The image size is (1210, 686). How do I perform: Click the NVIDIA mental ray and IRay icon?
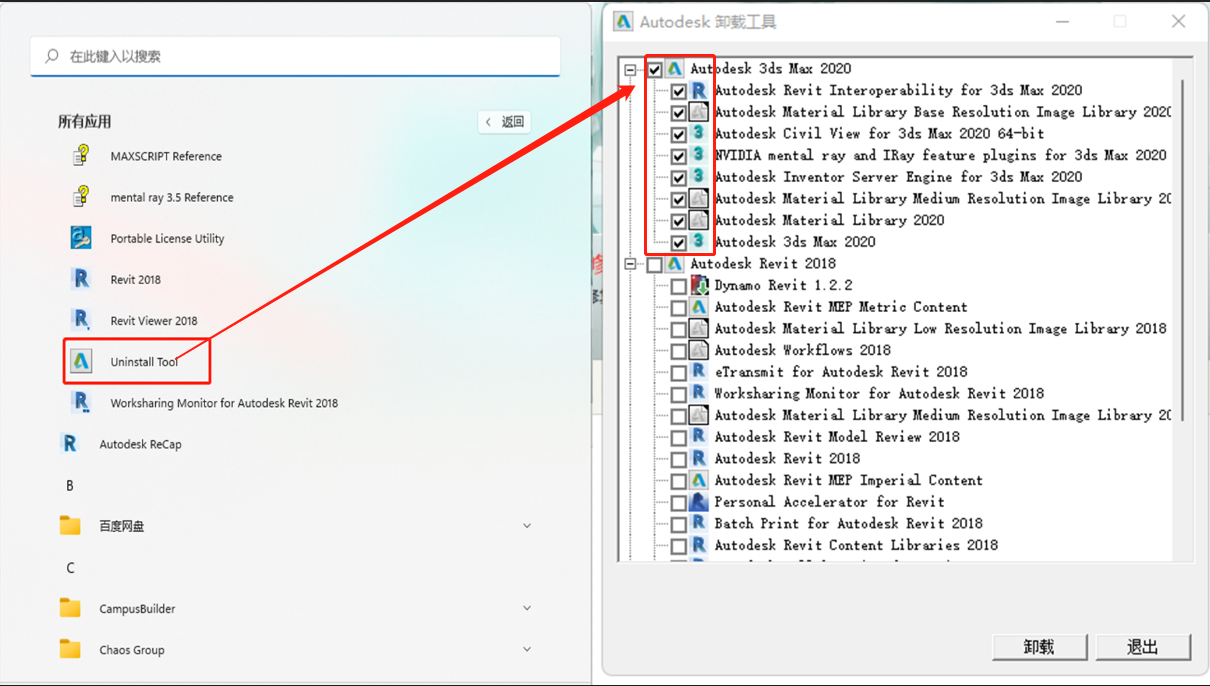[699, 155]
